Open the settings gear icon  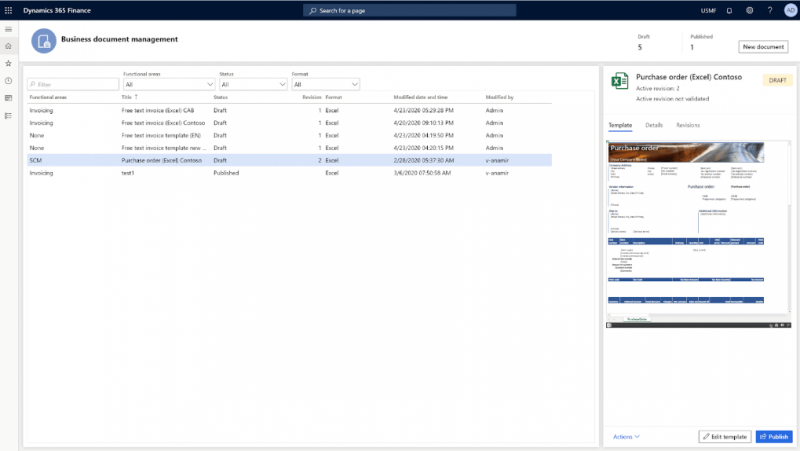coord(749,10)
